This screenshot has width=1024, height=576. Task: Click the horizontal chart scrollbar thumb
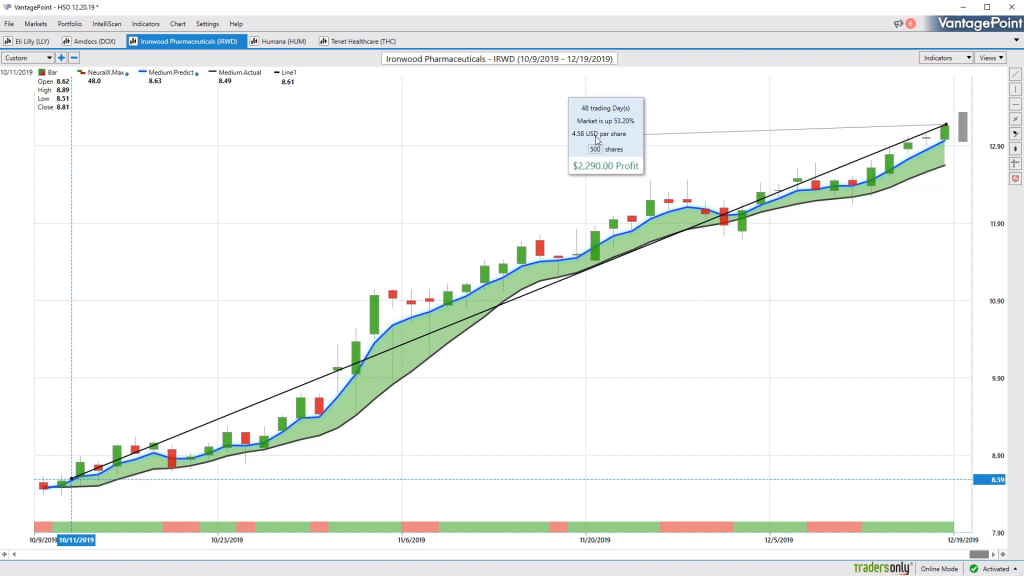click(x=978, y=554)
